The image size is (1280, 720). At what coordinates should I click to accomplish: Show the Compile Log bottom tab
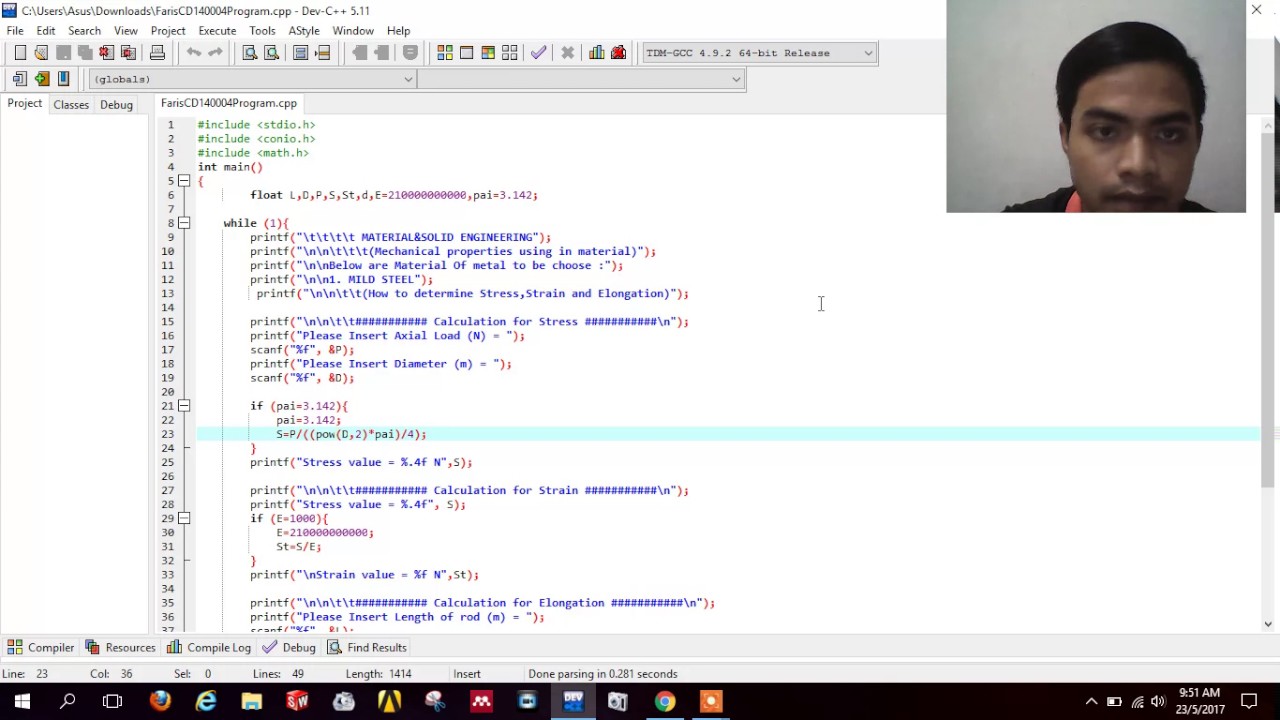tap(210, 647)
